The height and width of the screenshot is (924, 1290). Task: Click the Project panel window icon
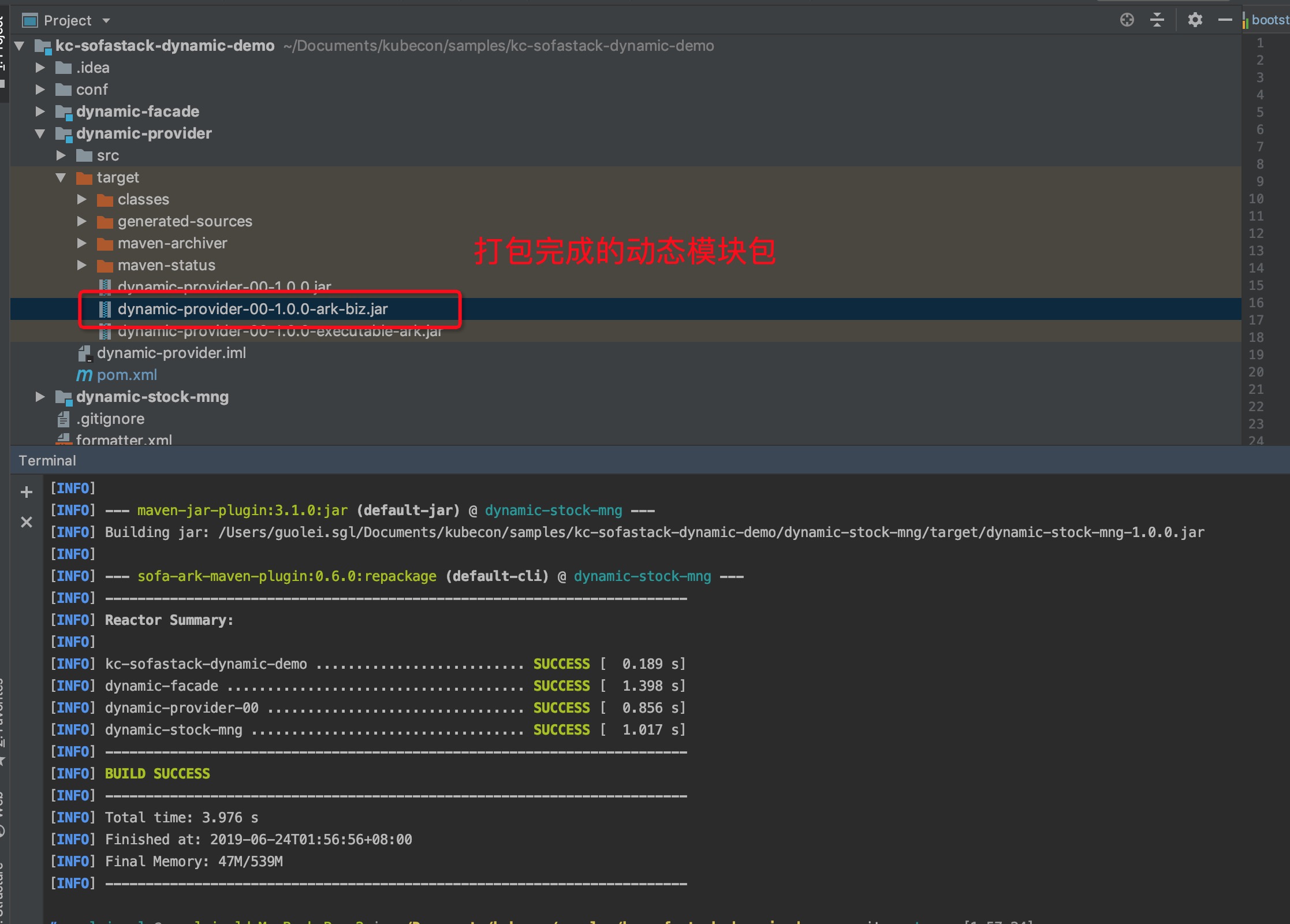pos(29,21)
